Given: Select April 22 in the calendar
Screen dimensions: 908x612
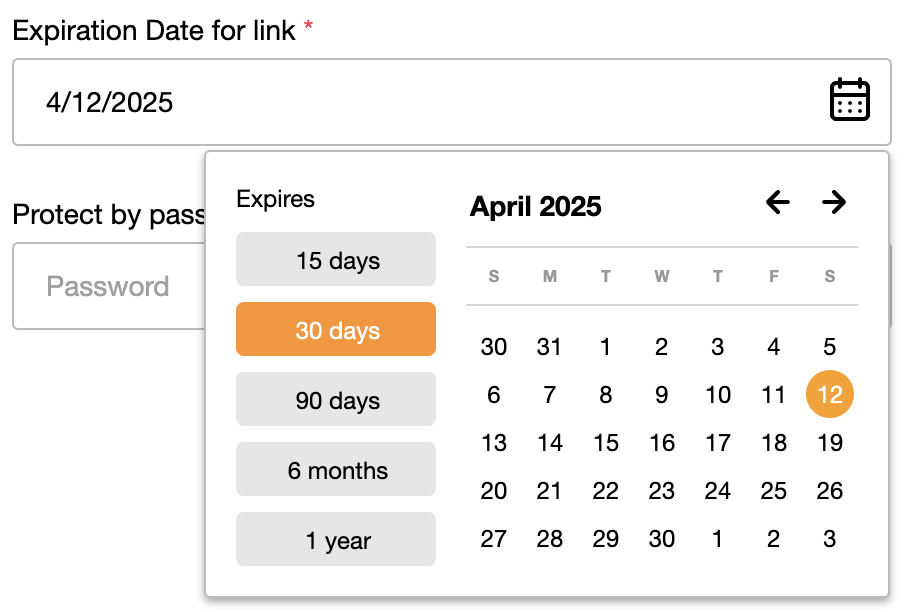Looking at the screenshot, I should (606, 491).
